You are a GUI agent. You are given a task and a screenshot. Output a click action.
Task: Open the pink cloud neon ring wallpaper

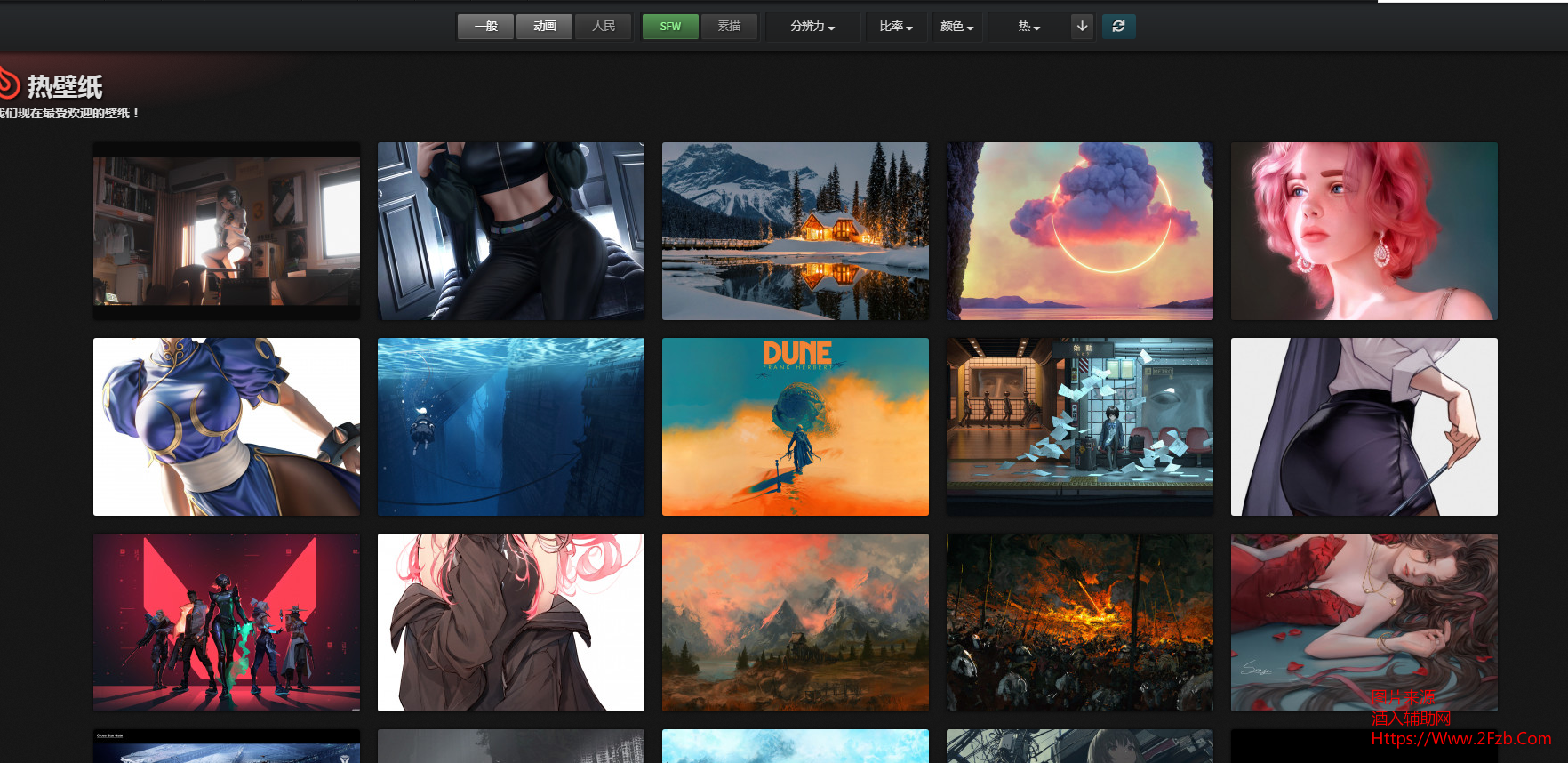tap(1079, 231)
